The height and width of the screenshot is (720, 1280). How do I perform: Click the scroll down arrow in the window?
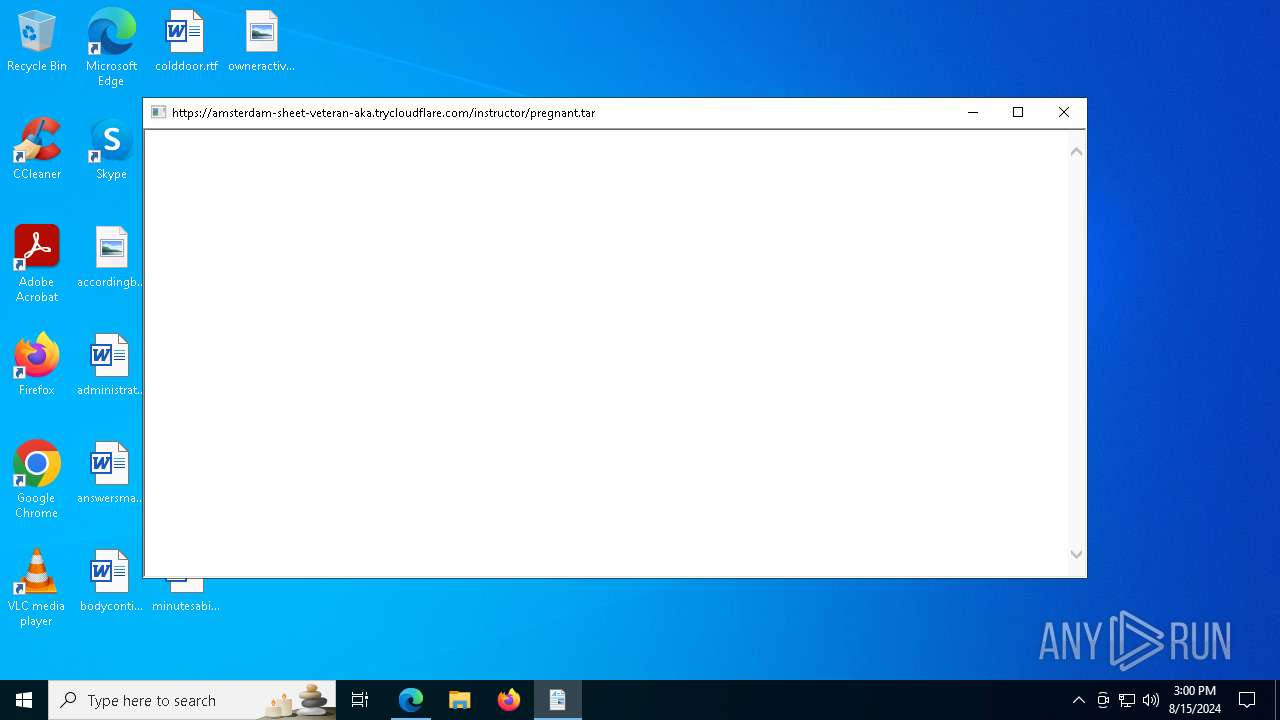1077,554
